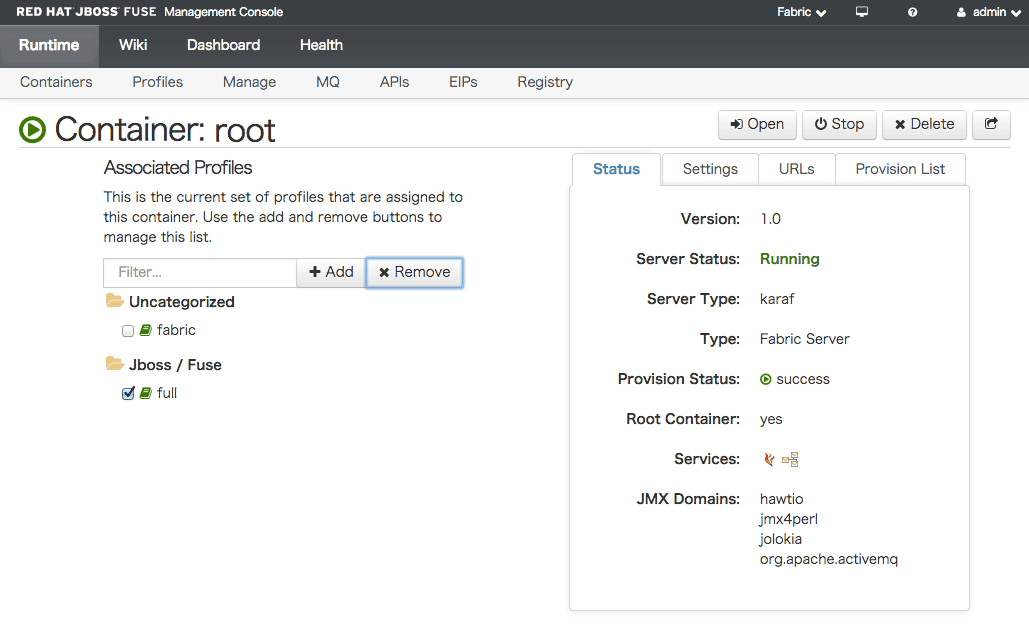Viewport: 1029px width, 626px height.
Task: Click the Jboss / Fuse folder icon
Action: [115, 364]
